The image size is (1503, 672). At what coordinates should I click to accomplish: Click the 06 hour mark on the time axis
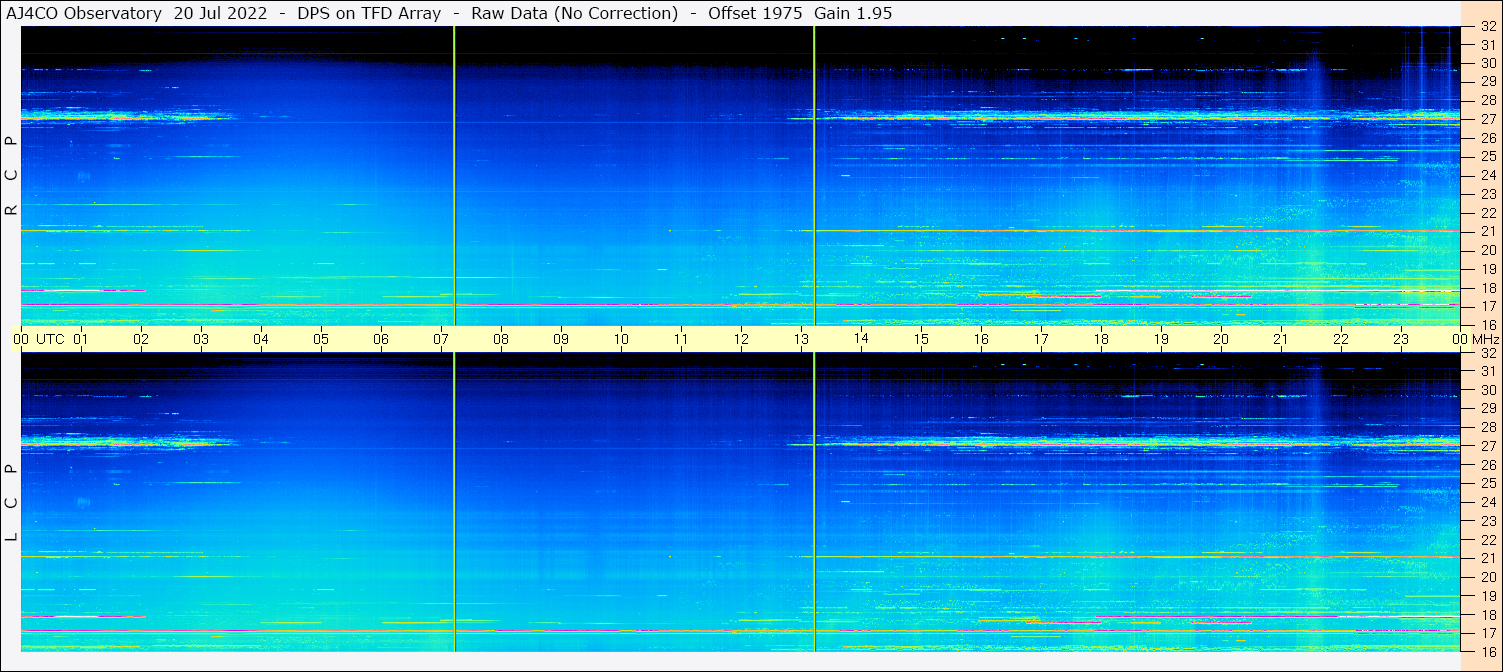click(x=381, y=339)
